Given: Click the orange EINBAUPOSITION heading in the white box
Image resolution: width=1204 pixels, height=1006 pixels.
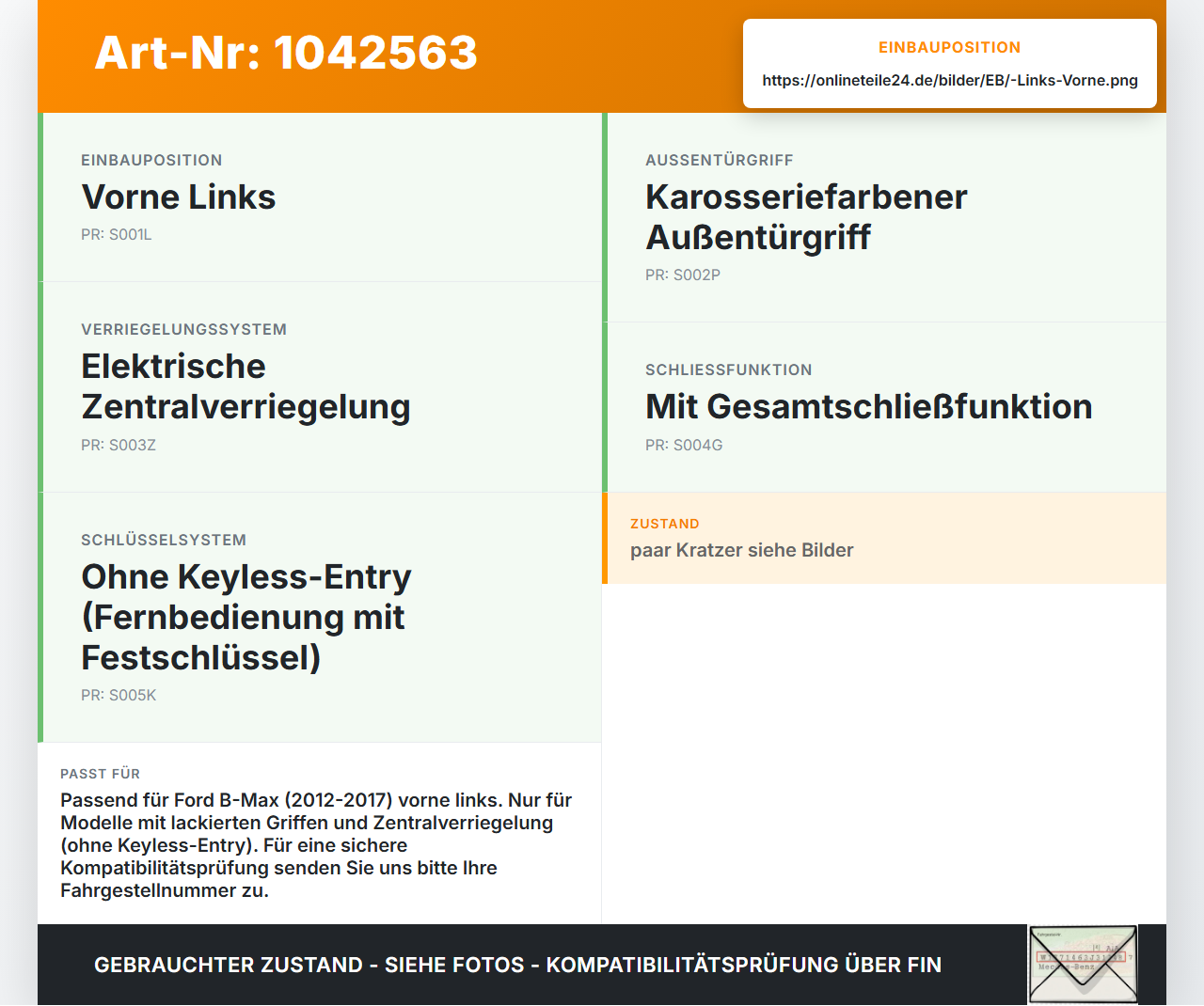Looking at the screenshot, I should point(950,47).
